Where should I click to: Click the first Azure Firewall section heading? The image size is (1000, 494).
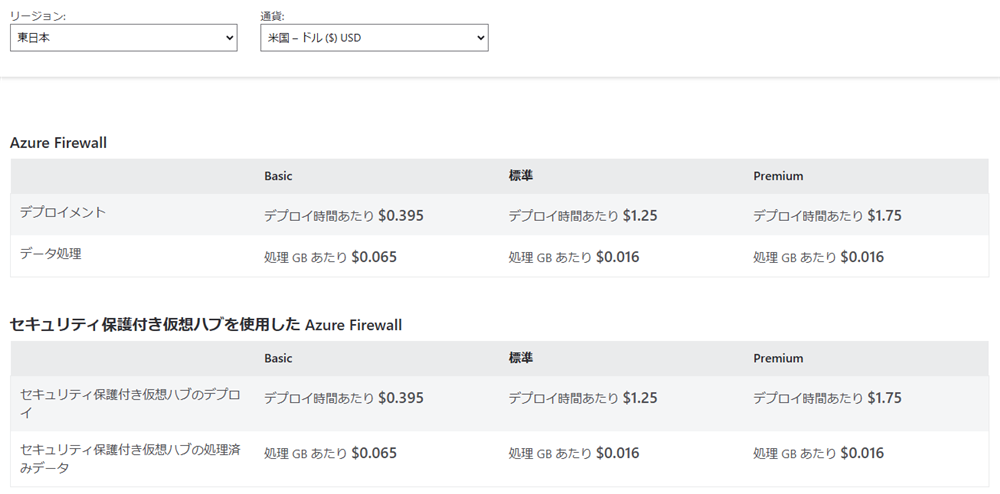[x=58, y=143]
